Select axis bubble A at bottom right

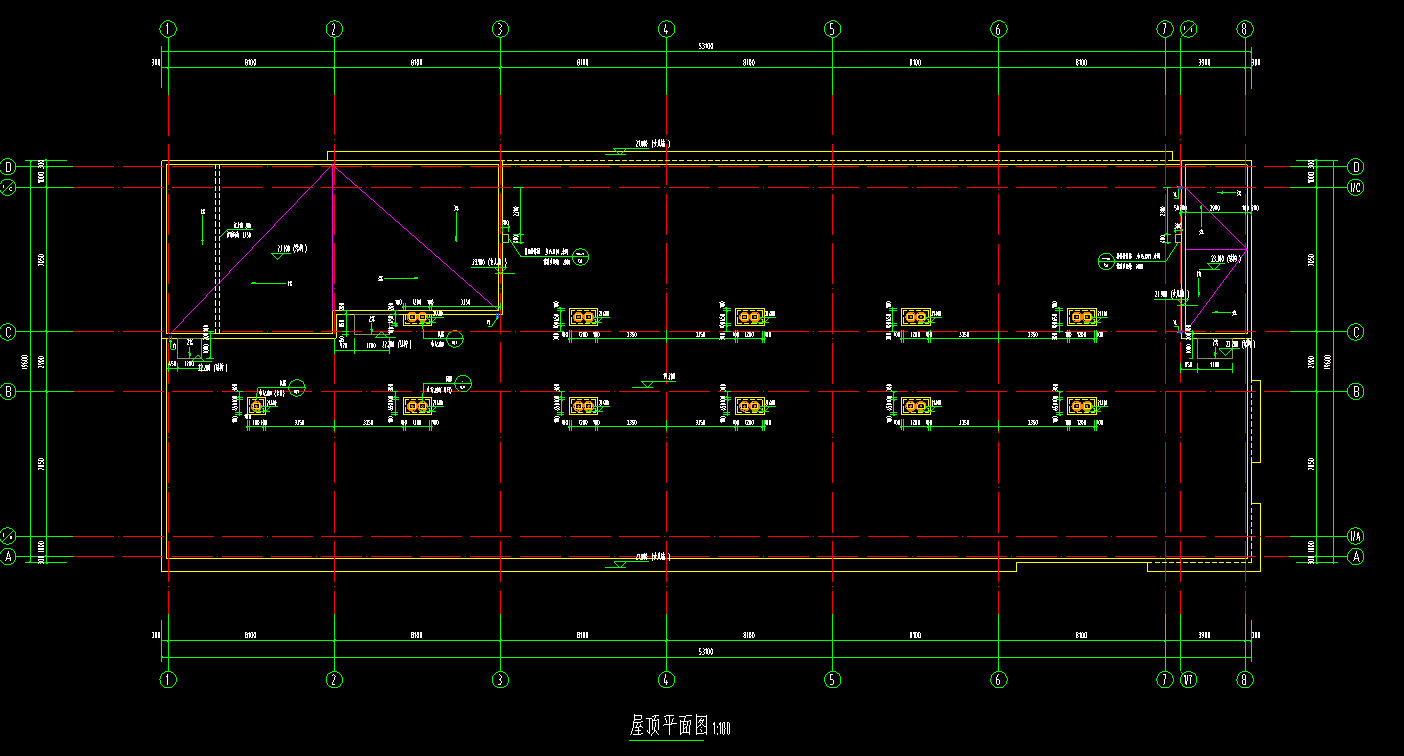pyautogui.click(x=1356, y=557)
